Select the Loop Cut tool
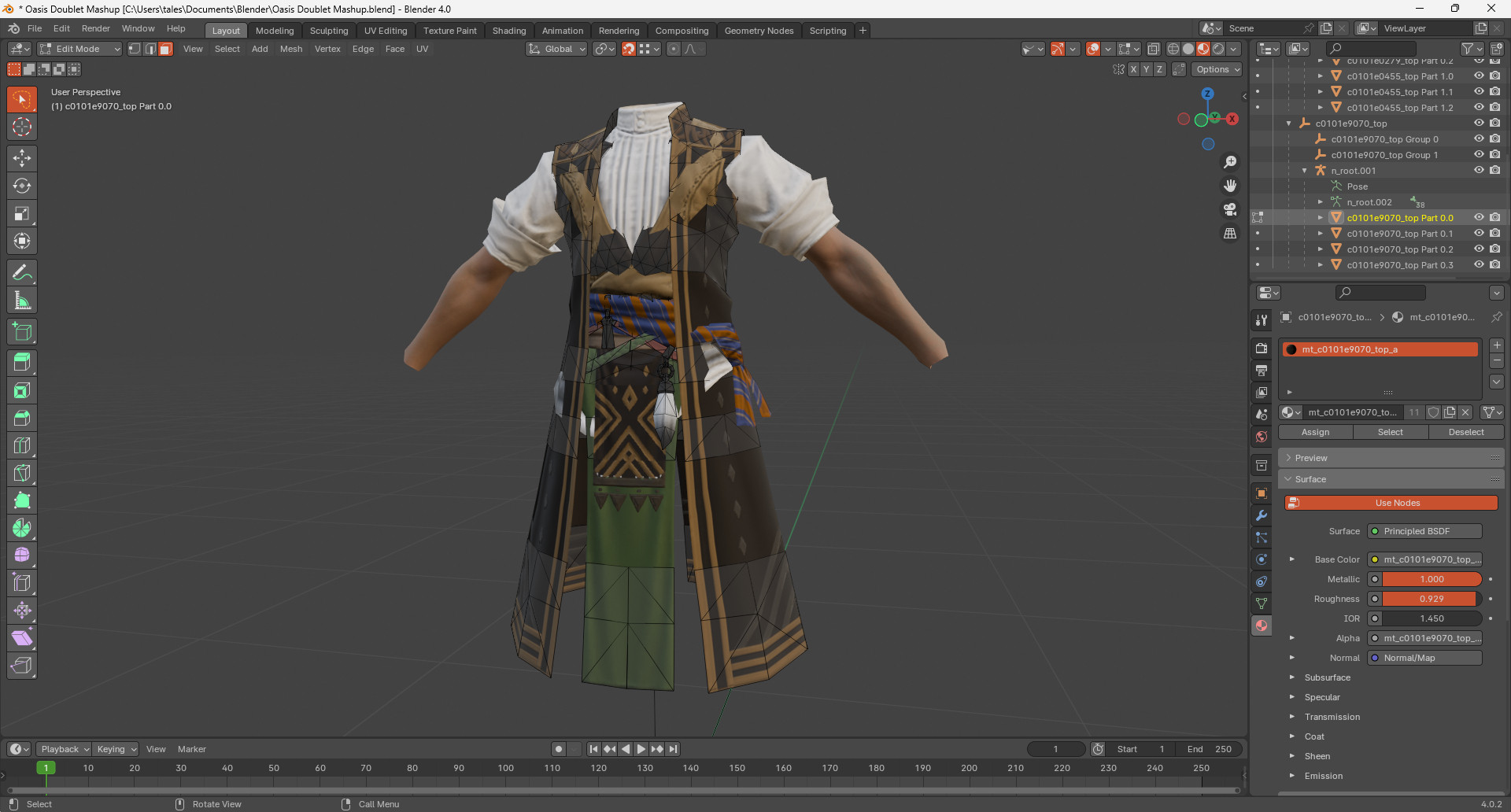The height and width of the screenshot is (812, 1511). point(22,445)
